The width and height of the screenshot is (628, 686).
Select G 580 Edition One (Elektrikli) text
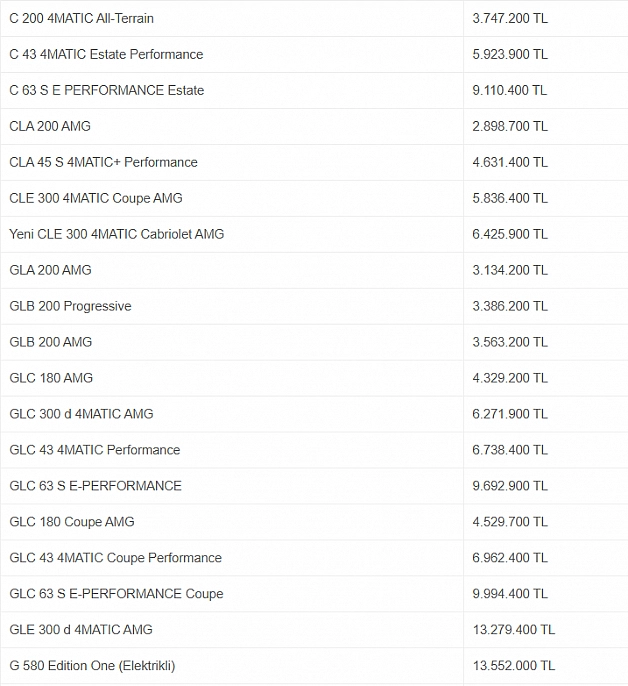pyautogui.click(x=92, y=665)
